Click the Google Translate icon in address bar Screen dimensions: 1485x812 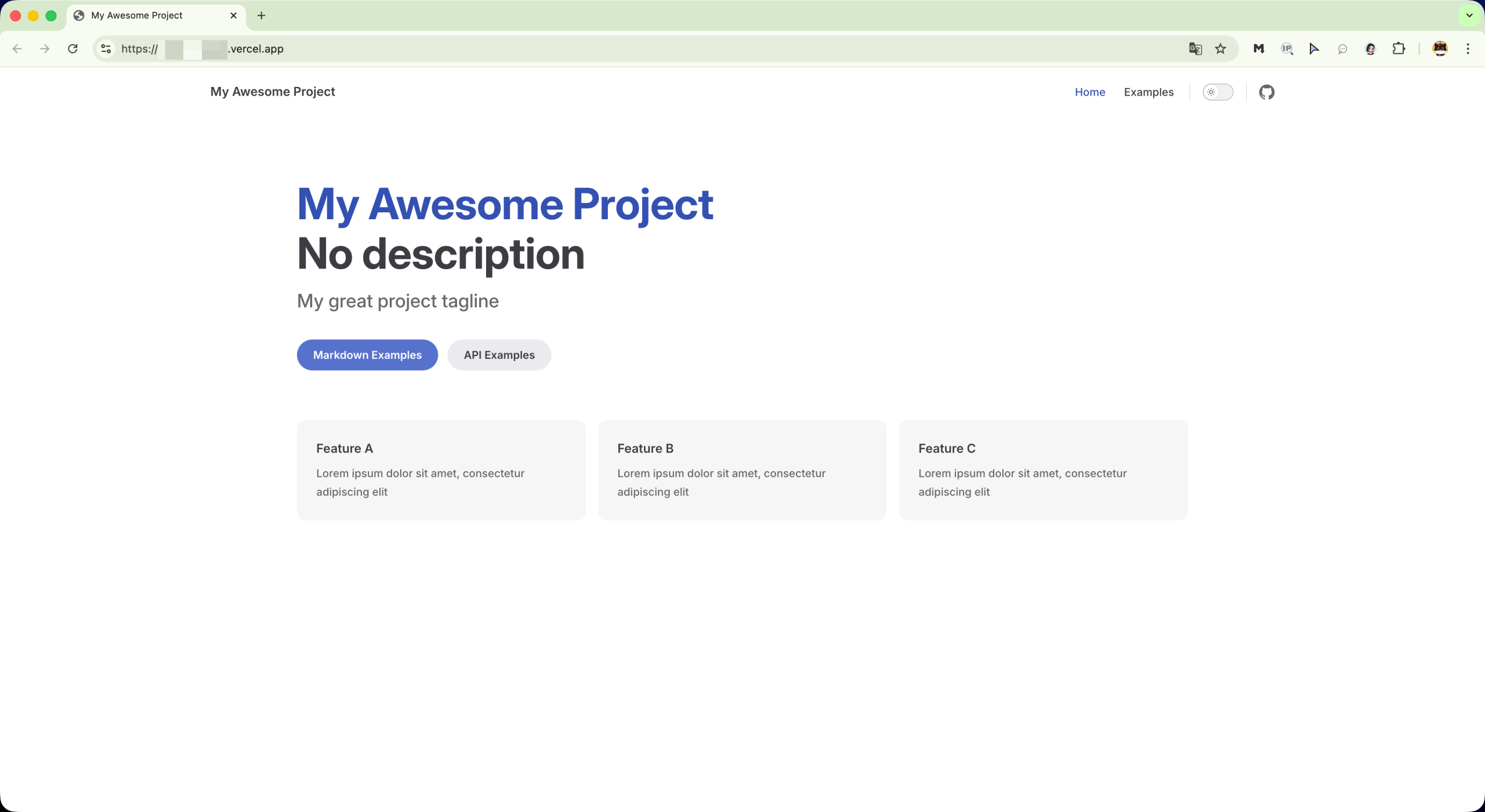tap(1195, 49)
